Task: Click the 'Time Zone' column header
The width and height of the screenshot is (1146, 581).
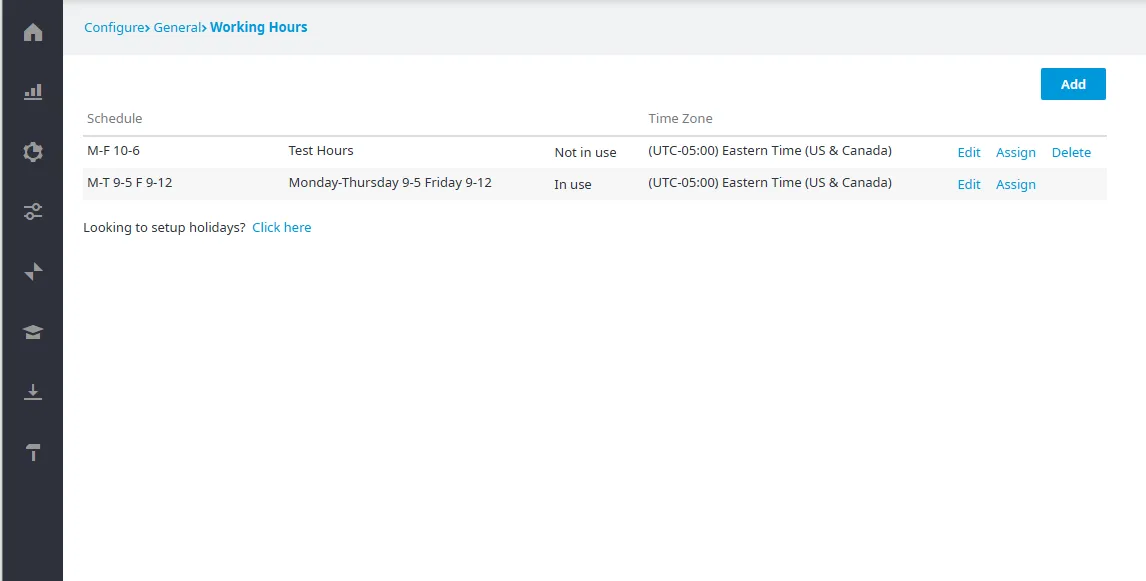Action: 680,118
